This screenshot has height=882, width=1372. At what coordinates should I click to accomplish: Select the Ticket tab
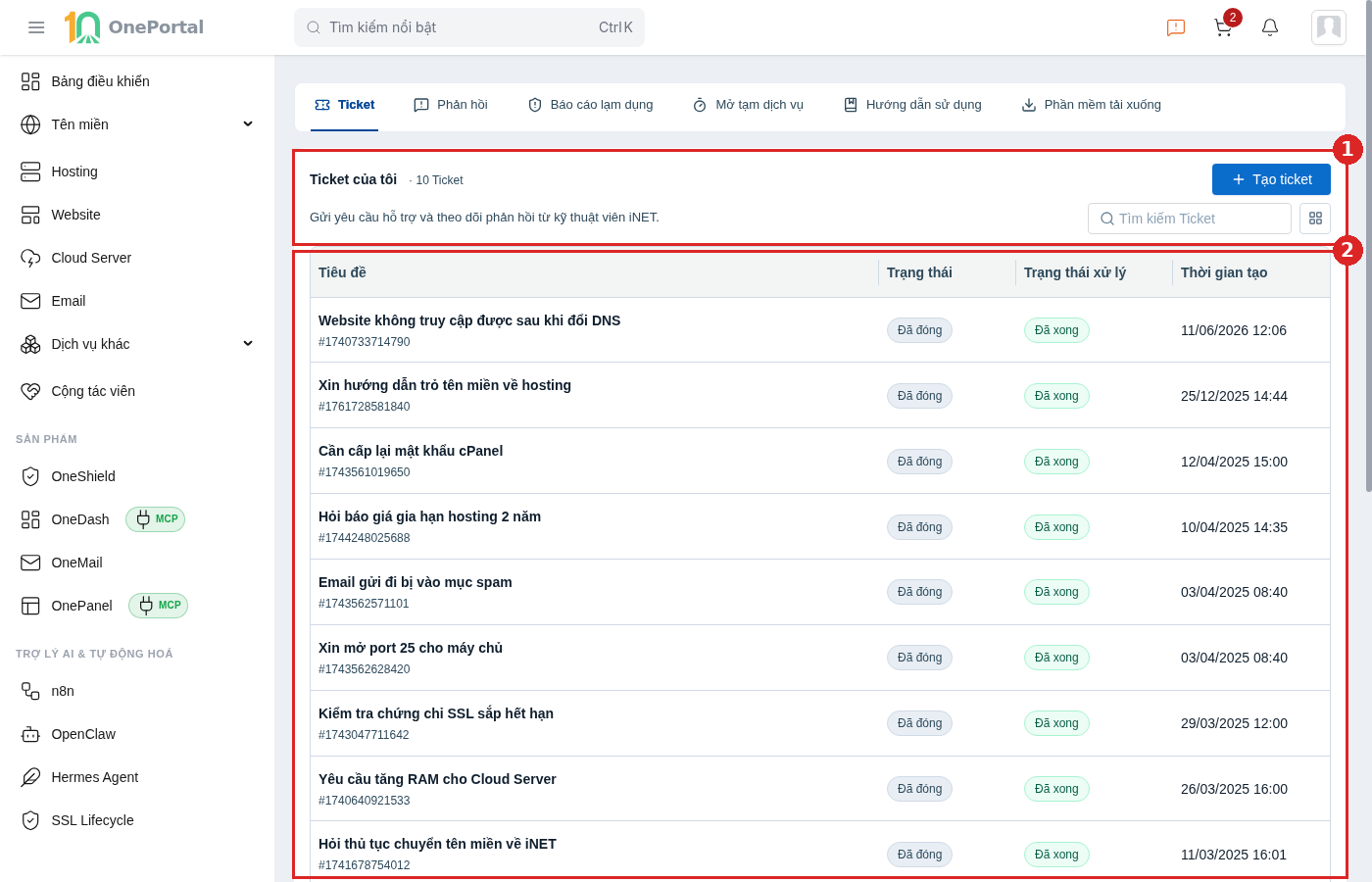point(344,105)
